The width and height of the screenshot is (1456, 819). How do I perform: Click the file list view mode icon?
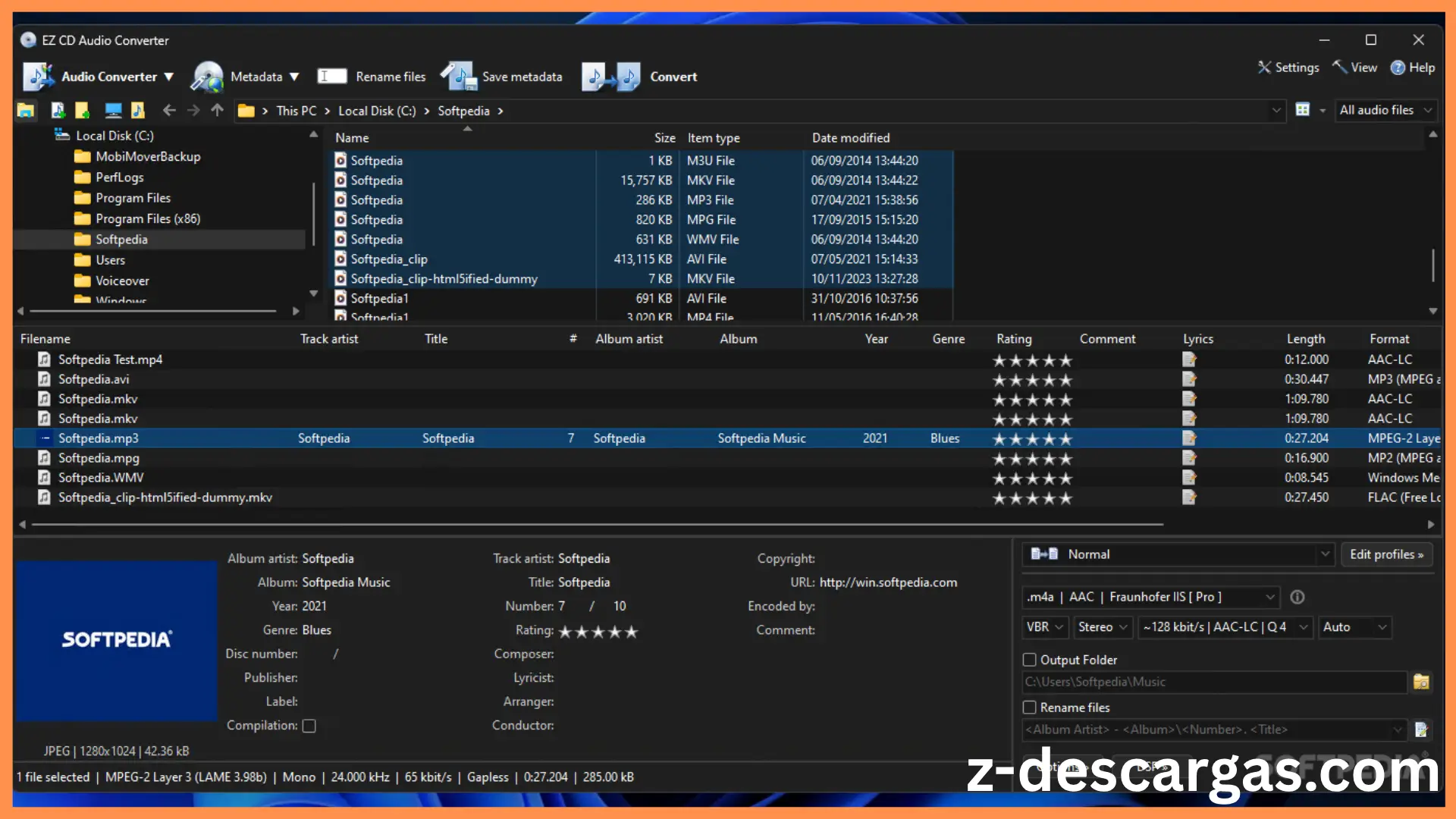(1303, 110)
